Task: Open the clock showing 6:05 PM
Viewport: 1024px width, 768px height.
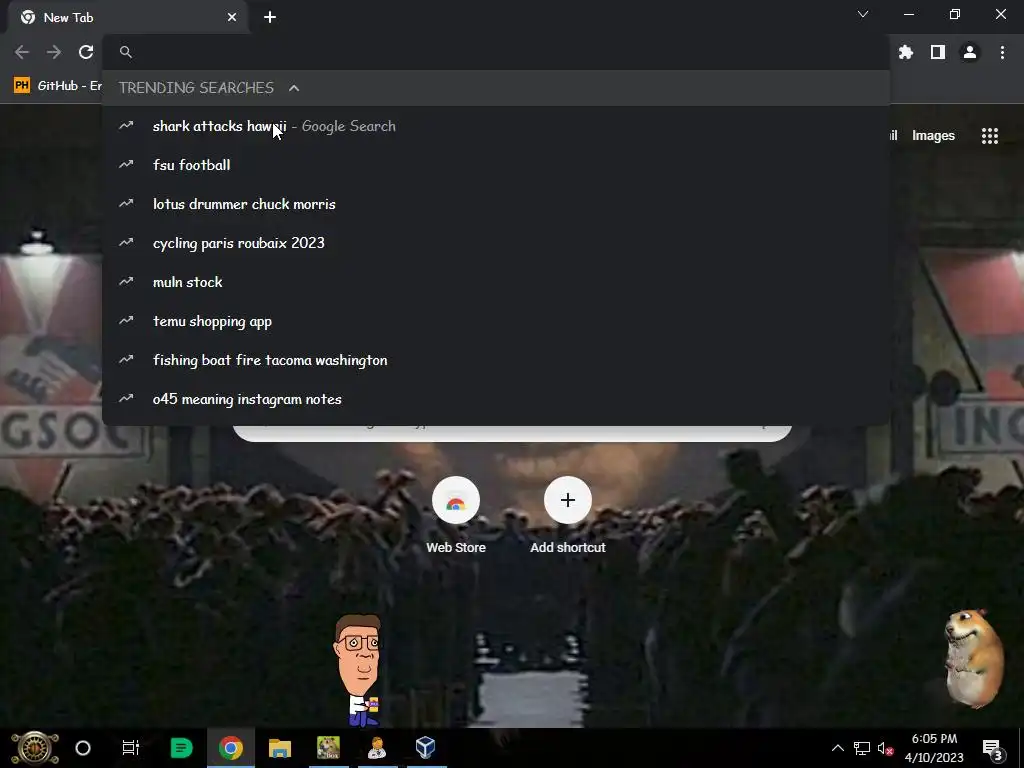Action: click(935, 748)
